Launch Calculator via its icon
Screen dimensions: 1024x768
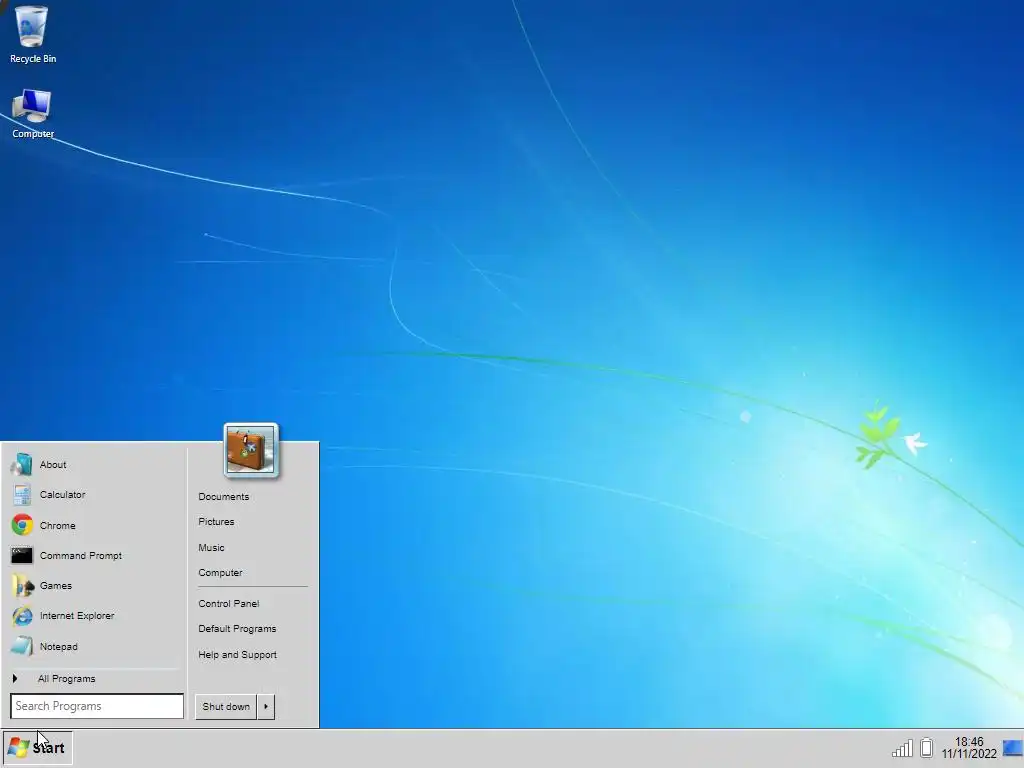[22, 494]
